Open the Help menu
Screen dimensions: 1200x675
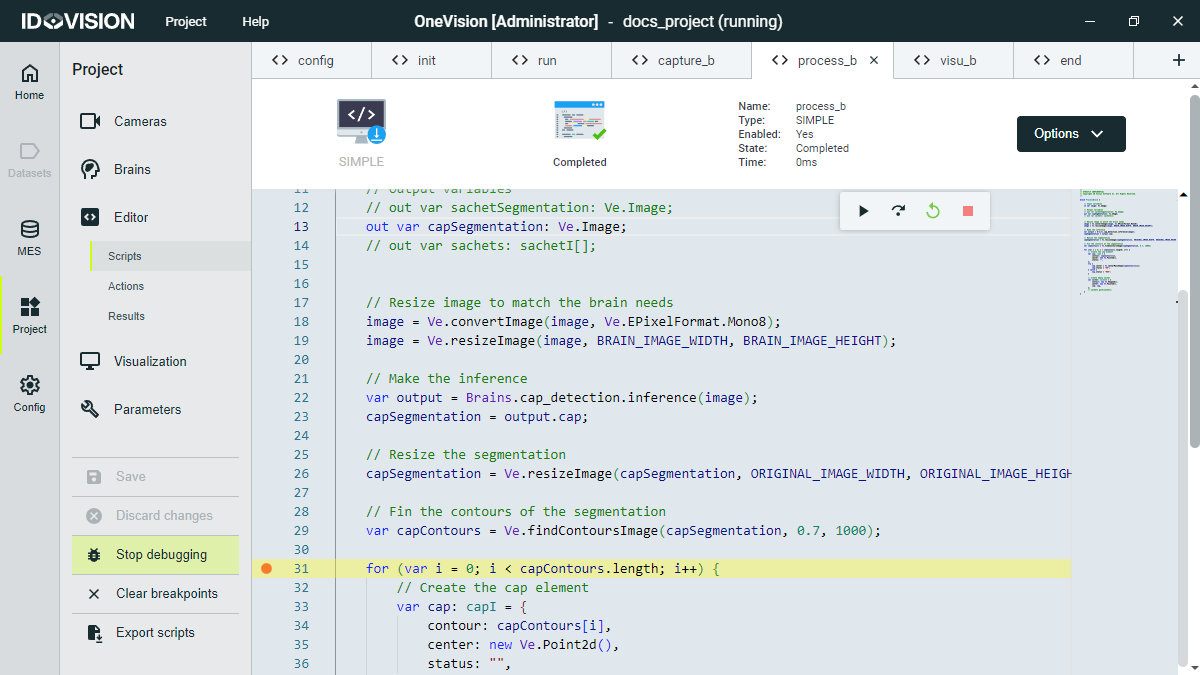coord(255,21)
